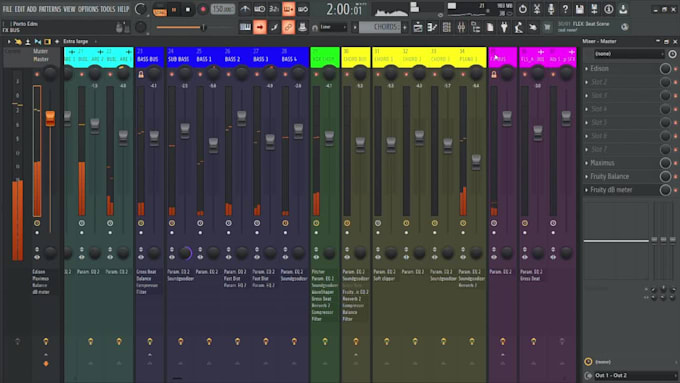The width and height of the screenshot is (680, 383).
Task: Toggle the orange arrow auto-scroll icon
Action: click(x=259, y=27)
